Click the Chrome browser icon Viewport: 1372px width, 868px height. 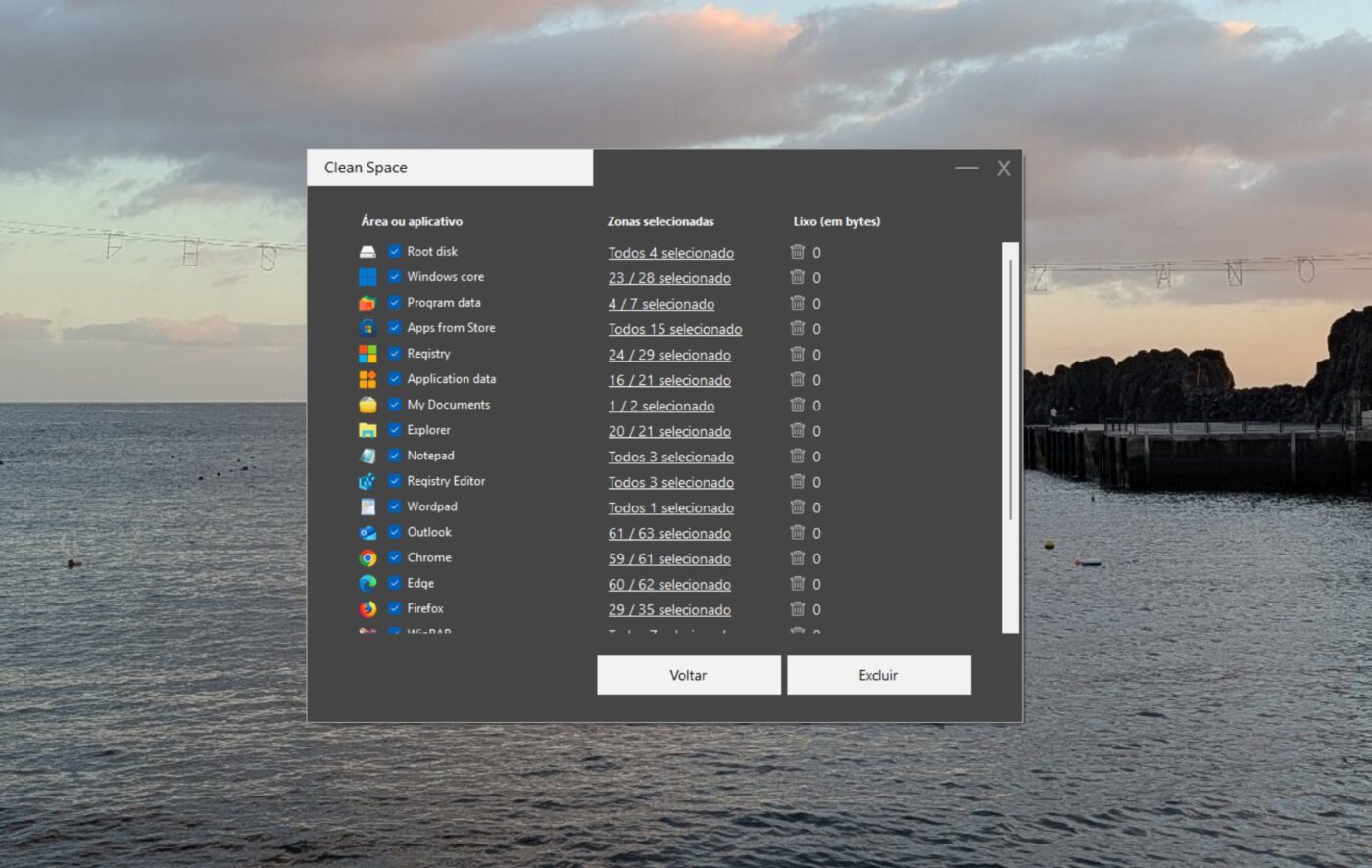(367, 558)
